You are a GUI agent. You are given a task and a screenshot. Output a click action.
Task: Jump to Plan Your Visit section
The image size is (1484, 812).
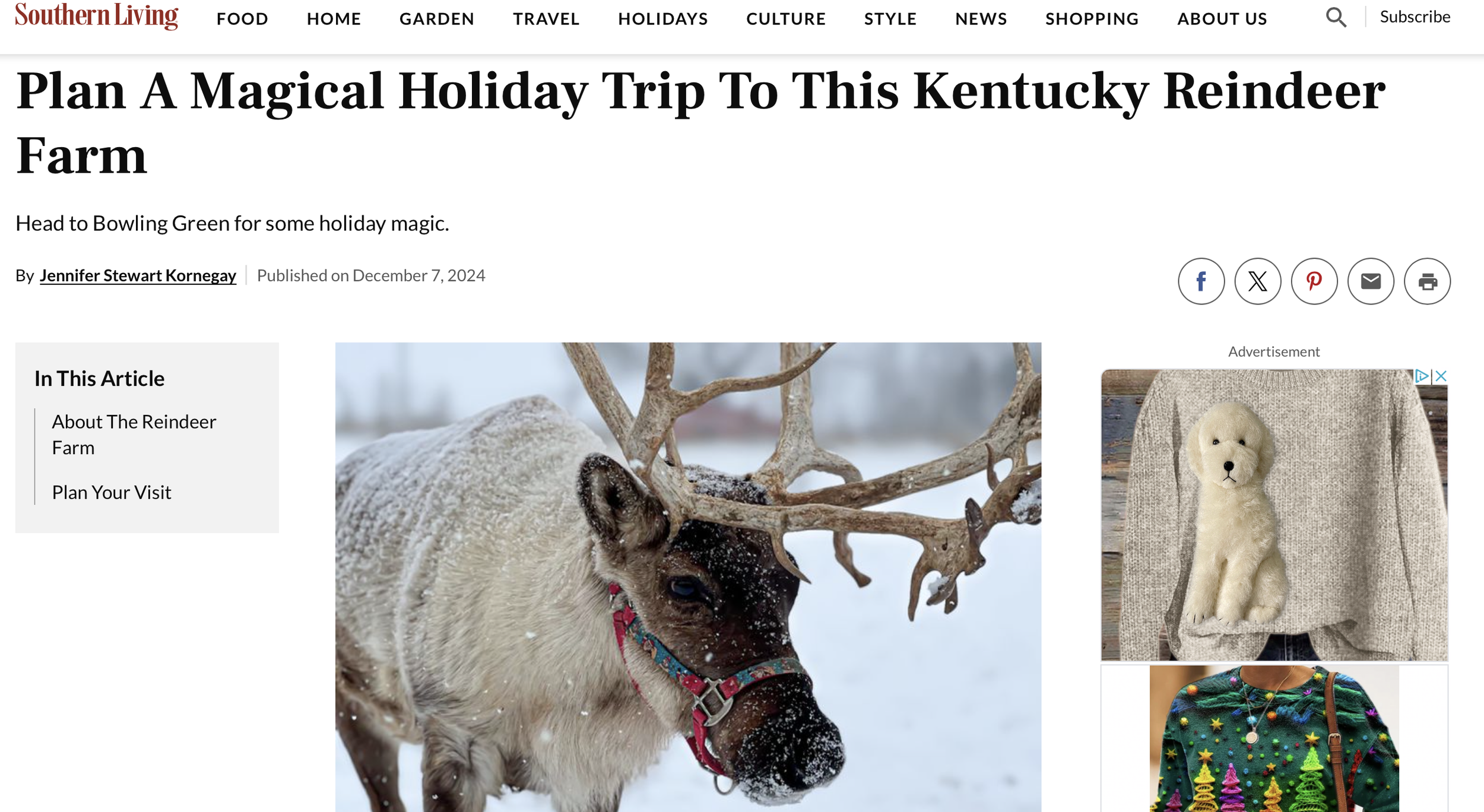(112, 493)
